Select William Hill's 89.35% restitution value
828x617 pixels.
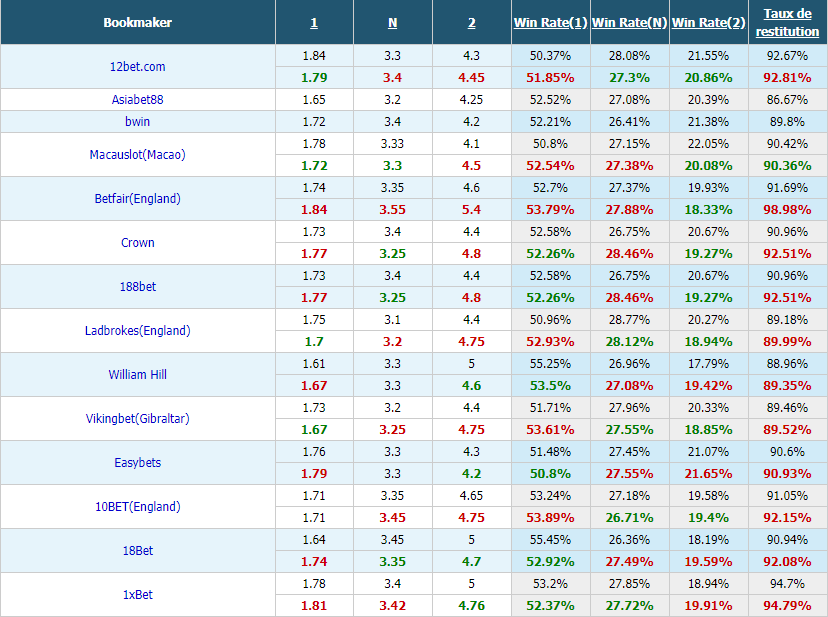coord(787,386)
